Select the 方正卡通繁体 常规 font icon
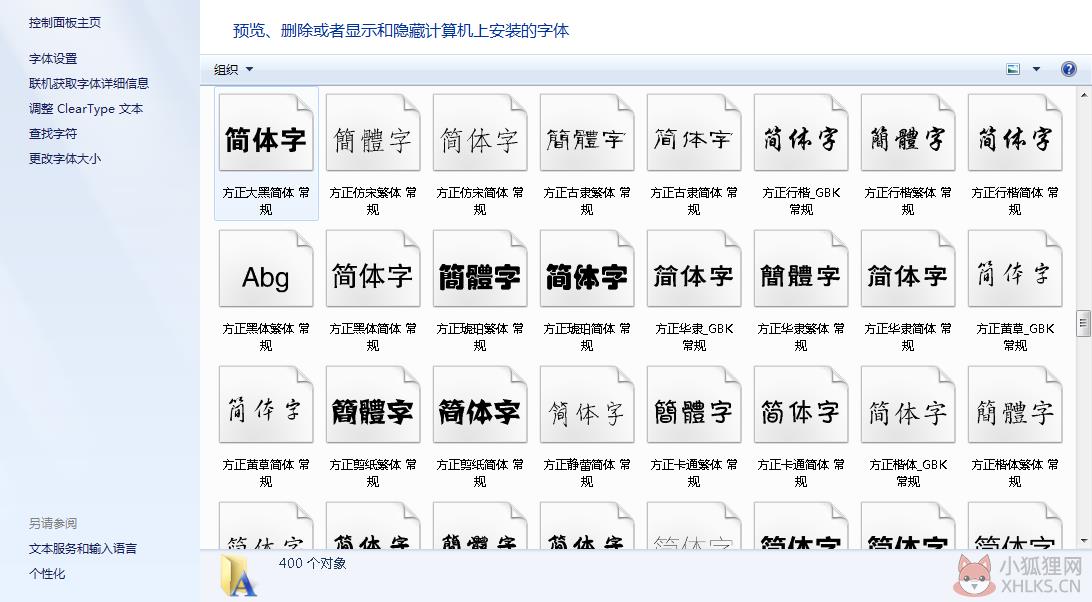This screenshot has width=1092, height=602. [694, 405]
